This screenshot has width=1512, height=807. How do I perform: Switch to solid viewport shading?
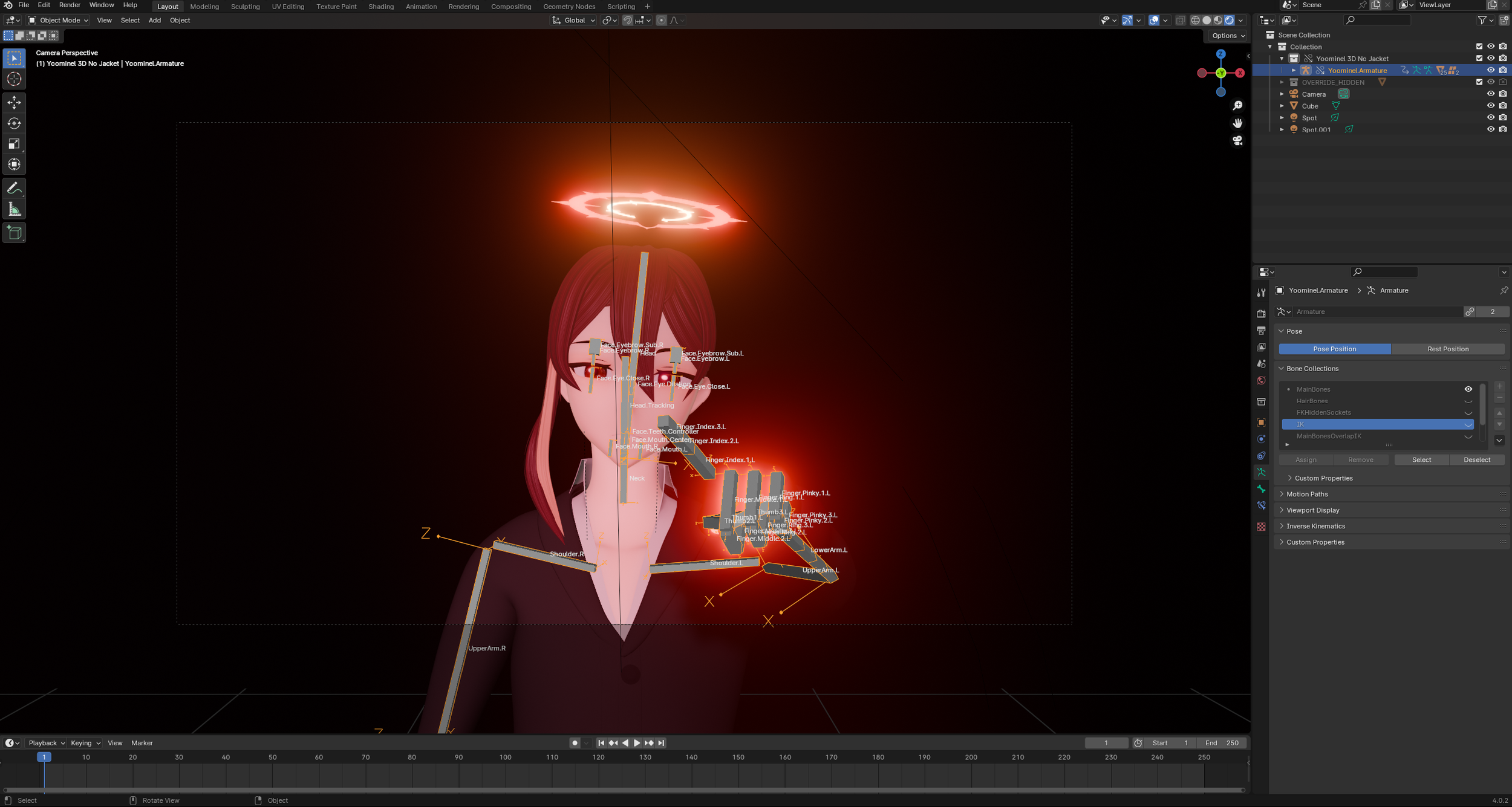pos(1207,21)
